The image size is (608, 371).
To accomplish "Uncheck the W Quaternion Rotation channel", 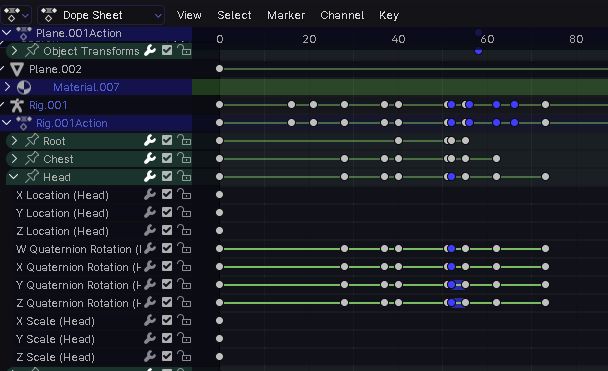I will point(167,248).
